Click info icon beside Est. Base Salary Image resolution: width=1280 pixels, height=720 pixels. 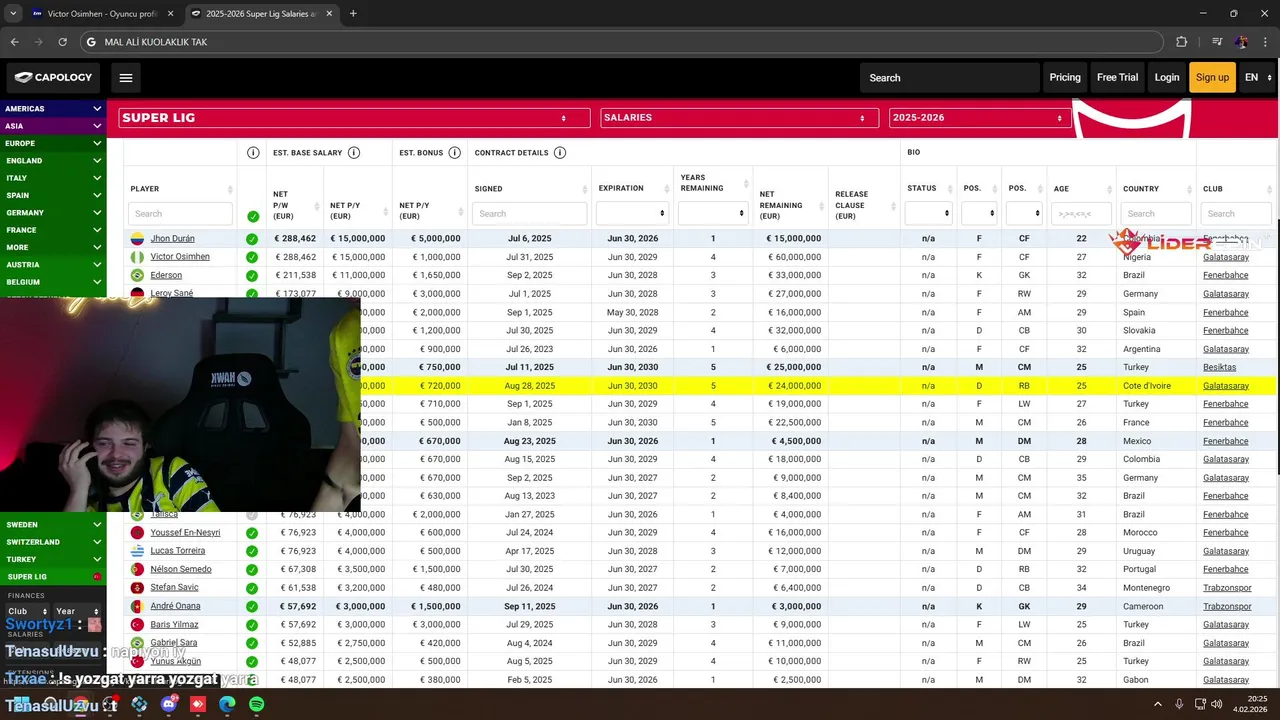coord(354,153)
